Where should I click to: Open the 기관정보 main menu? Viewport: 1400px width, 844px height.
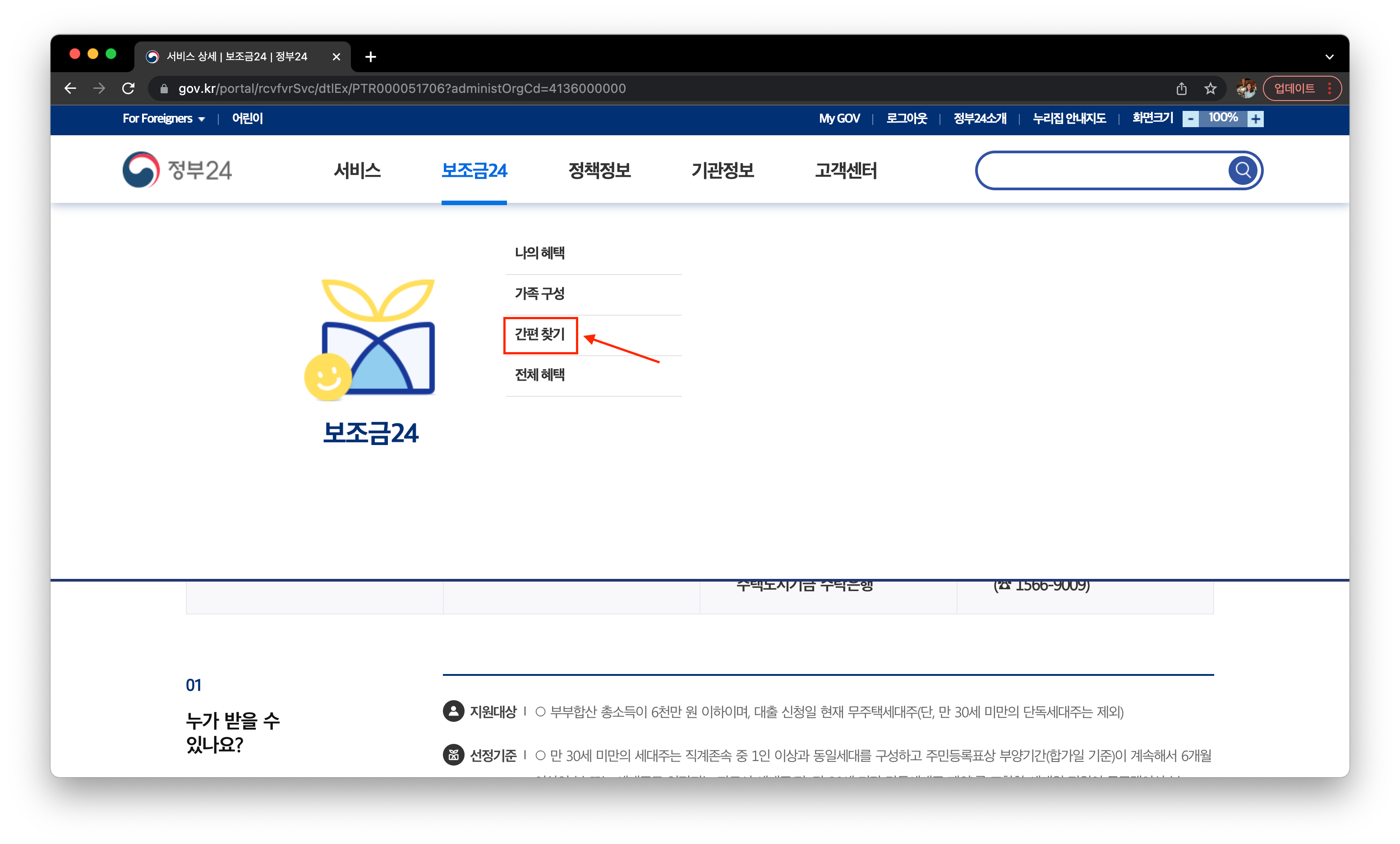(x=722, y=170)
